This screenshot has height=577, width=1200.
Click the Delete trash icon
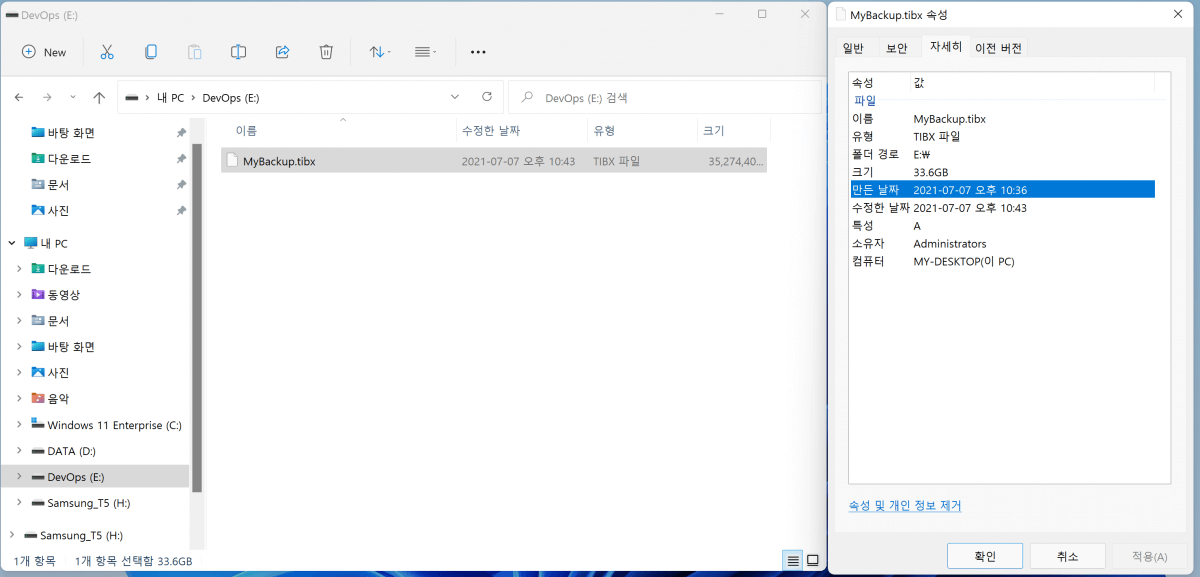coord(326,52)
